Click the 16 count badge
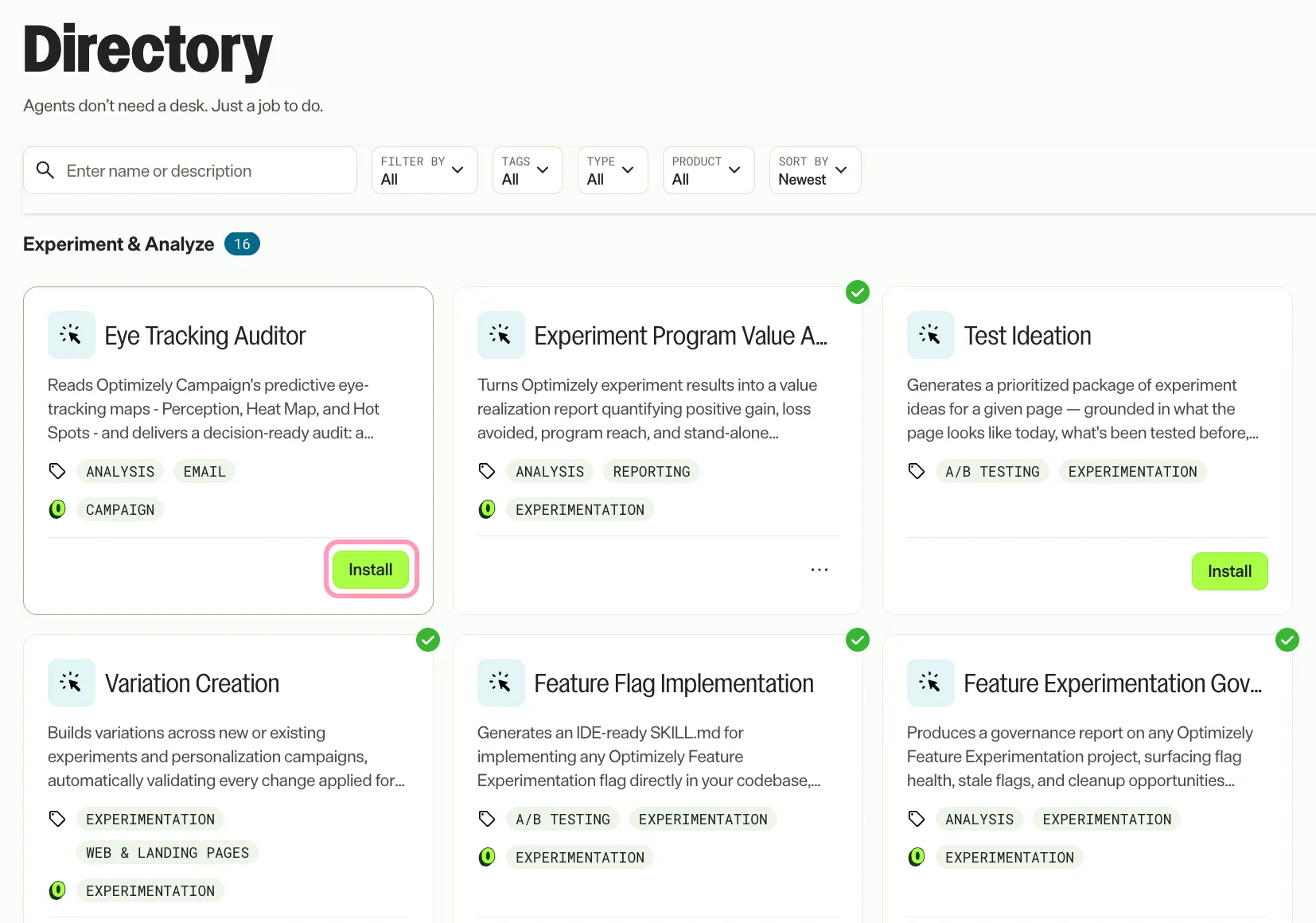The height and width of the screenshot is (923, 1316). tap(242, 244)
